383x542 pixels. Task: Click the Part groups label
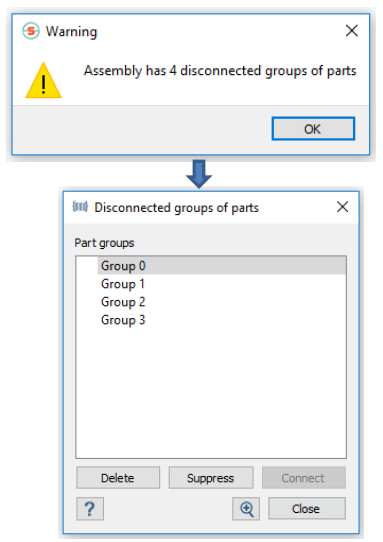(104, 243)
